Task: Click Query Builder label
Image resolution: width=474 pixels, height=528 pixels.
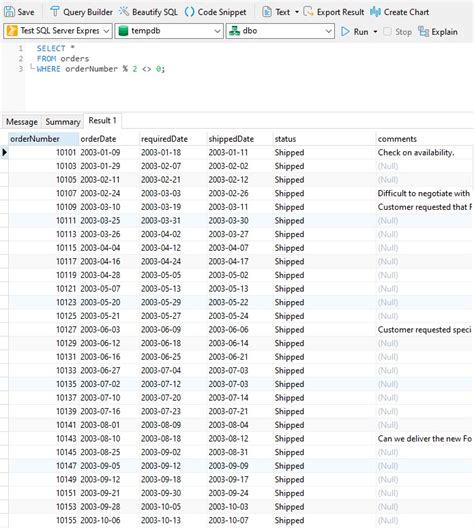Action: (x=88, y=12)
